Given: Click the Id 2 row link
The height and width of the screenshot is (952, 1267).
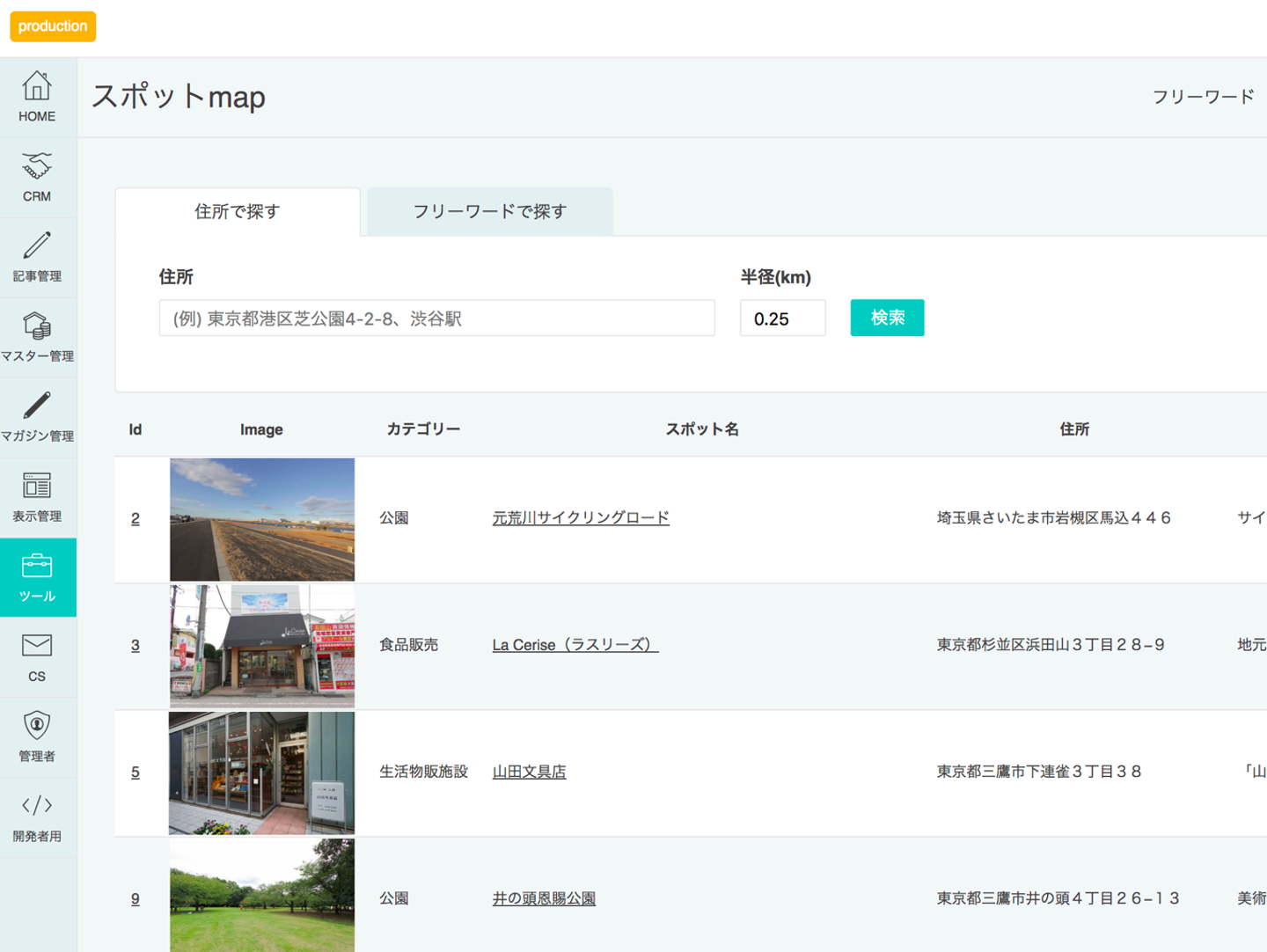Looking at the screenshot, I should tap(135, 519).
